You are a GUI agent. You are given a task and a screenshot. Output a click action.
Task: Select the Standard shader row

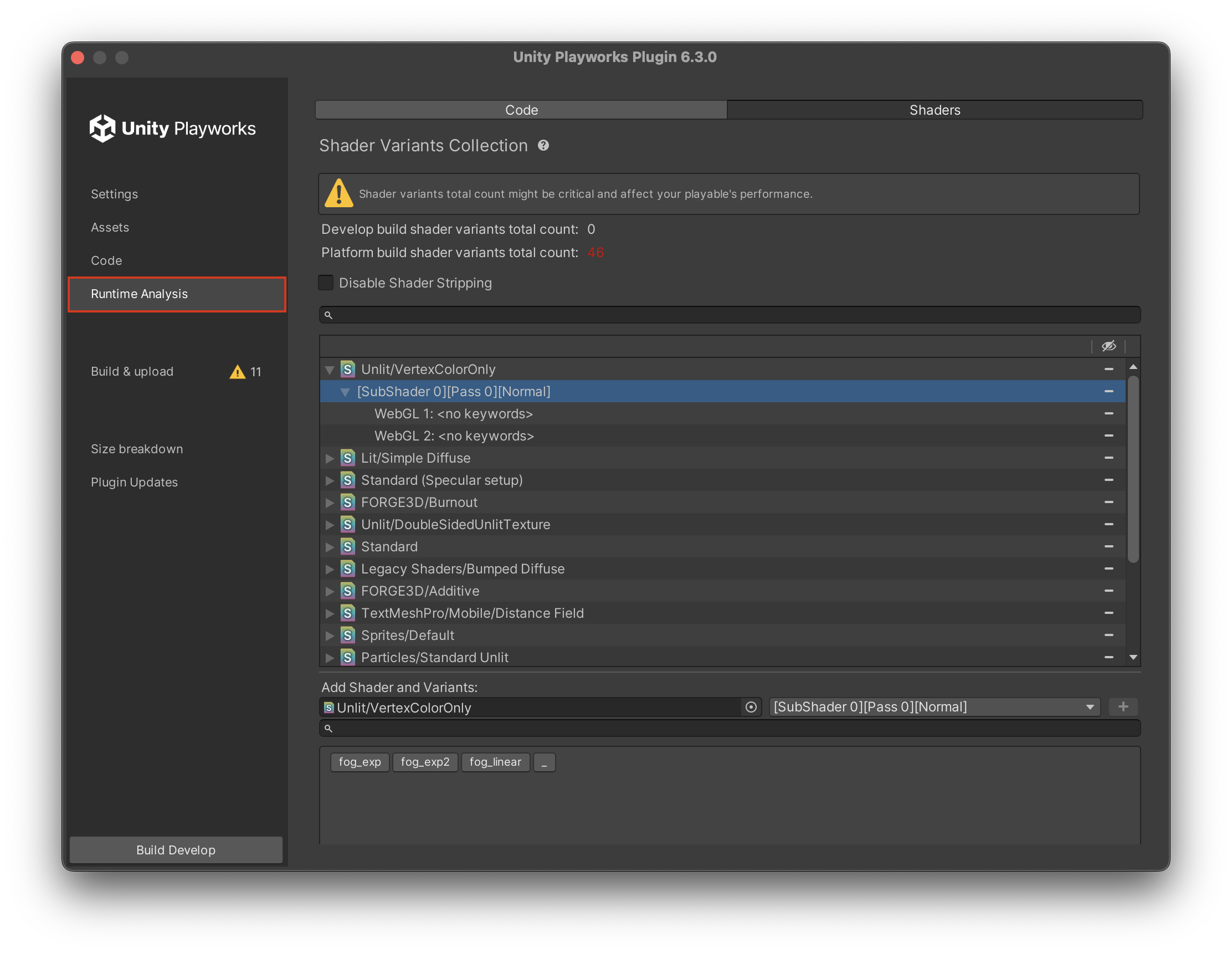[x=722, y=547]
